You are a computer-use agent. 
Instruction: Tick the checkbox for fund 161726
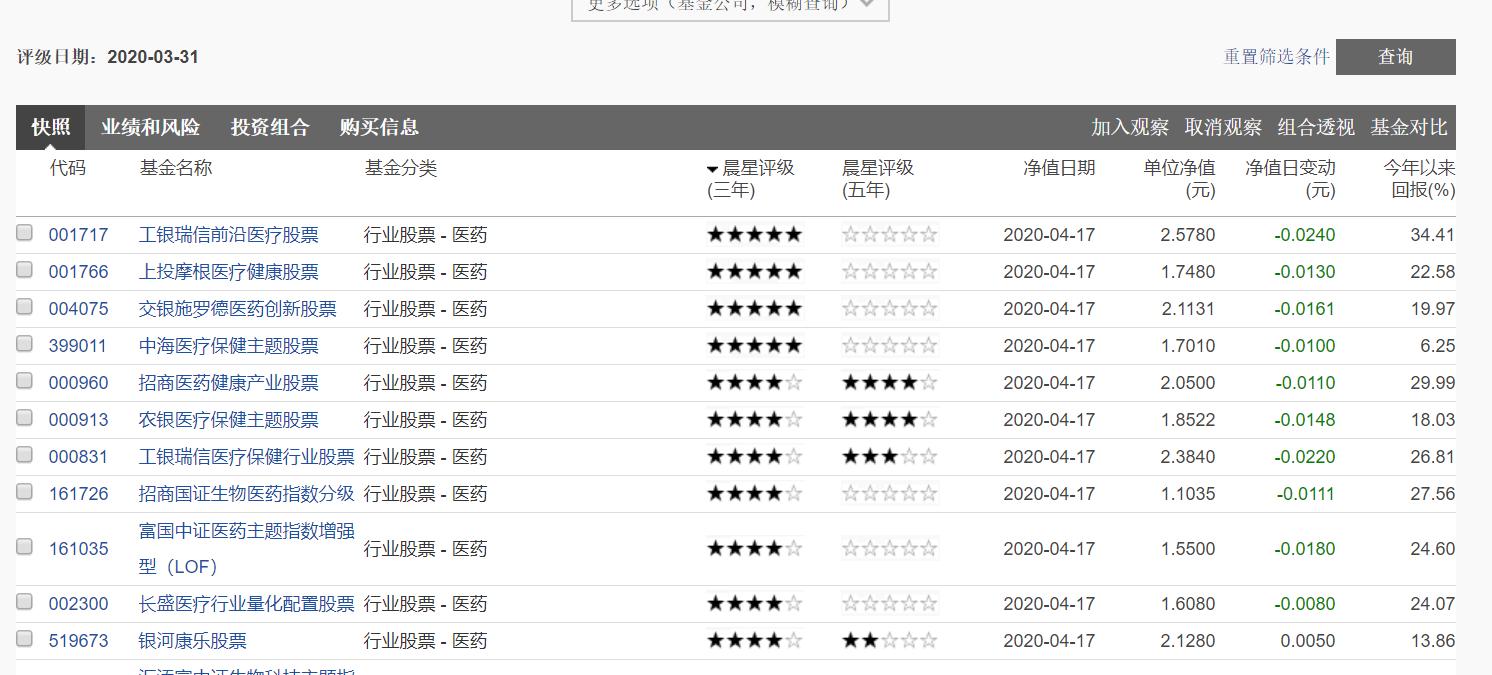[x=25, y=492]
